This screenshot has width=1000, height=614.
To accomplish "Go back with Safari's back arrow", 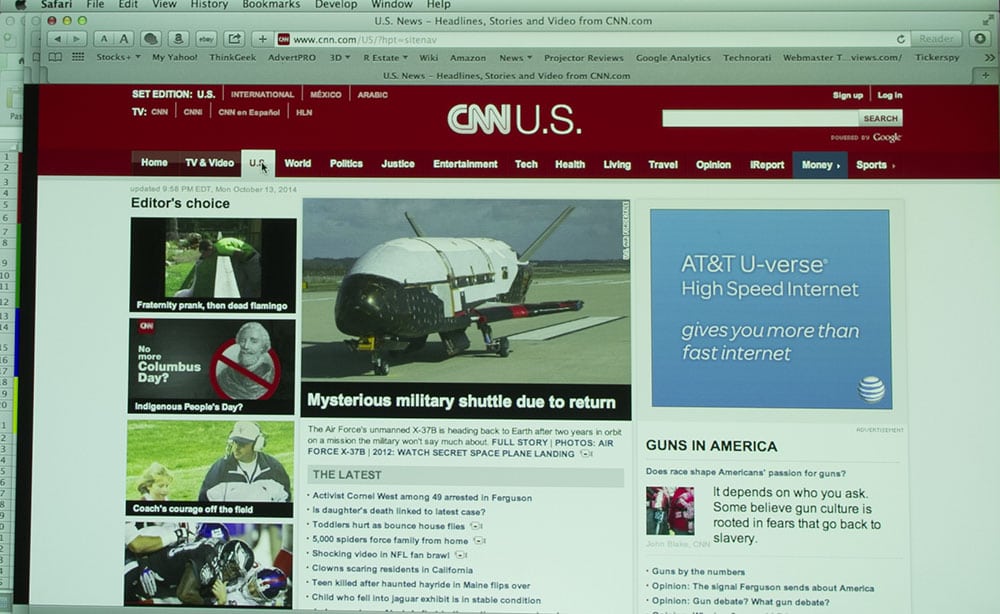I will (57, 39).
